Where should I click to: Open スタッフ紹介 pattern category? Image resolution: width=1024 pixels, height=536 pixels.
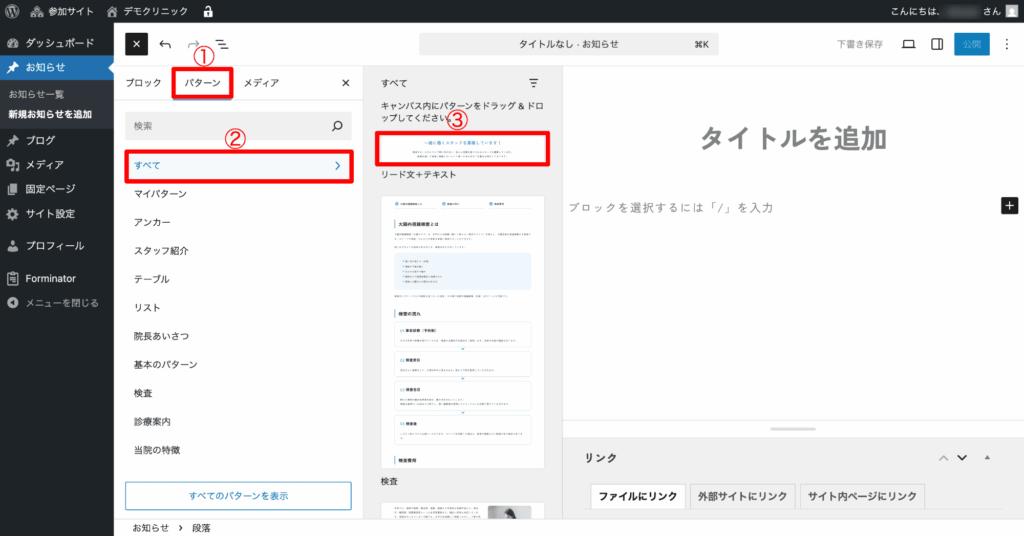click(161, 250)
